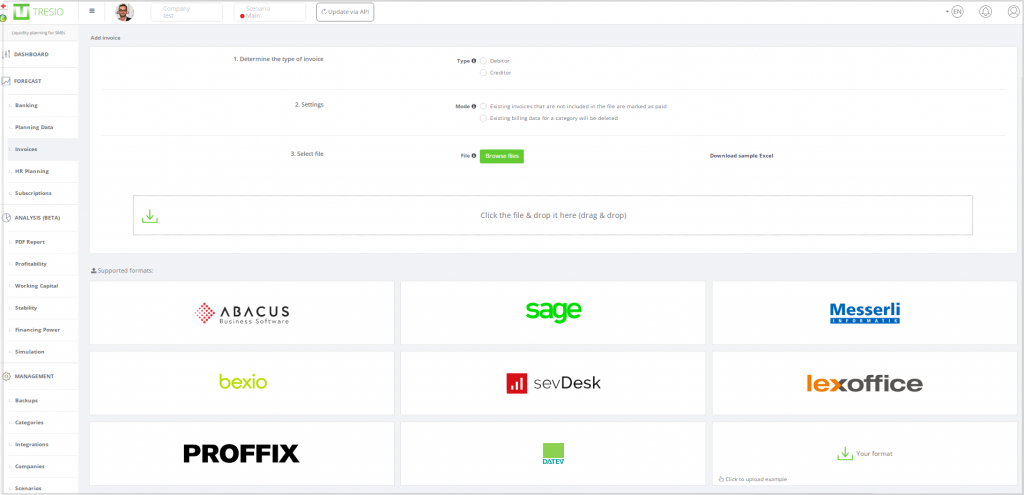Open the EN language selector
1024x495 pixels.
[x=955, y=12]
